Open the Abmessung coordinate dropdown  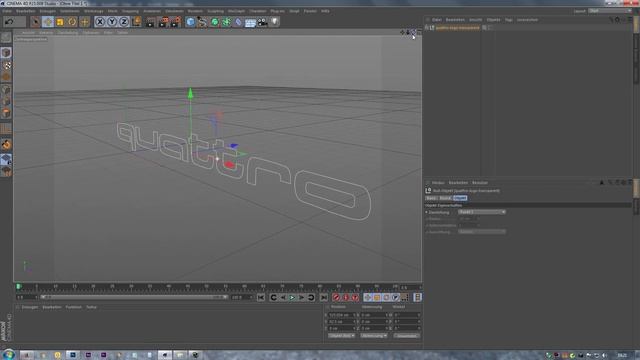373,336
